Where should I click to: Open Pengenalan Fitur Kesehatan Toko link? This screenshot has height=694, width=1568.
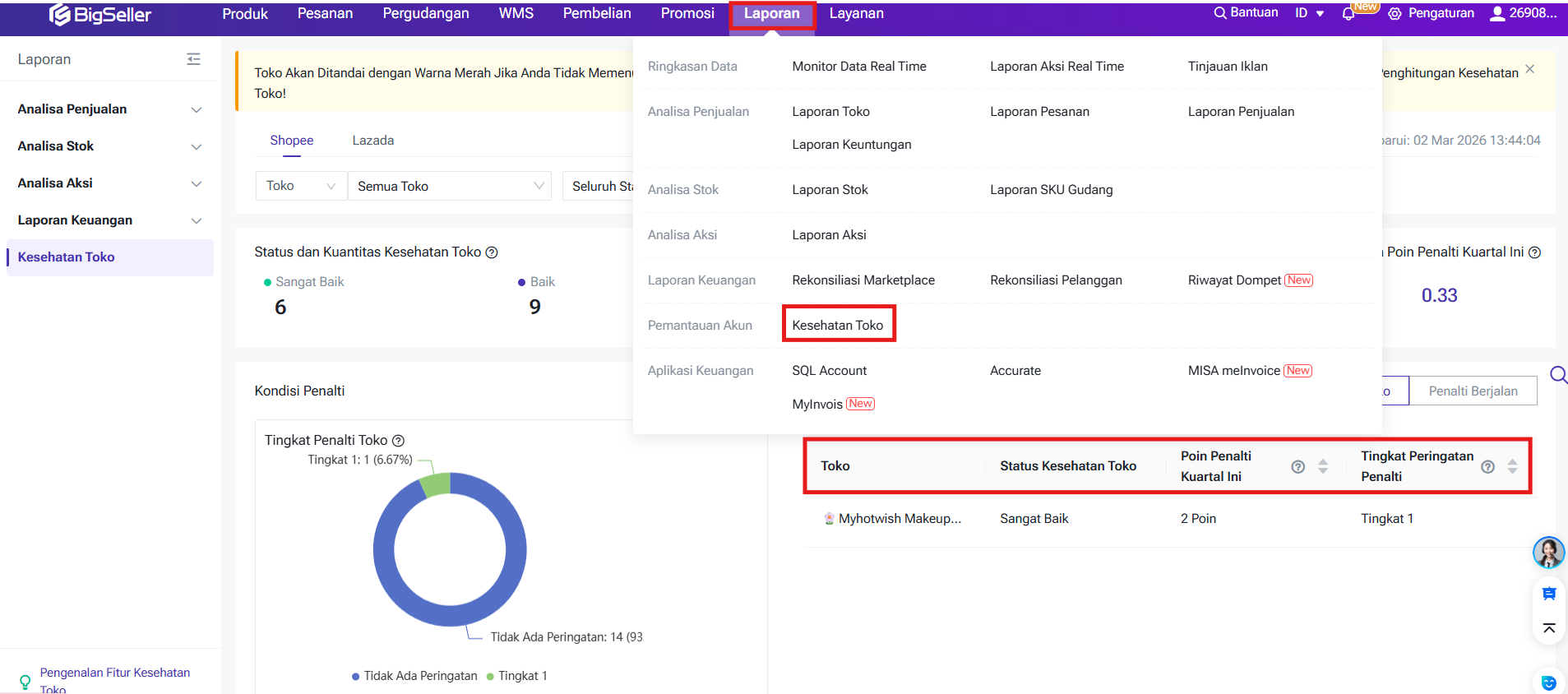[x=114, y=679]
